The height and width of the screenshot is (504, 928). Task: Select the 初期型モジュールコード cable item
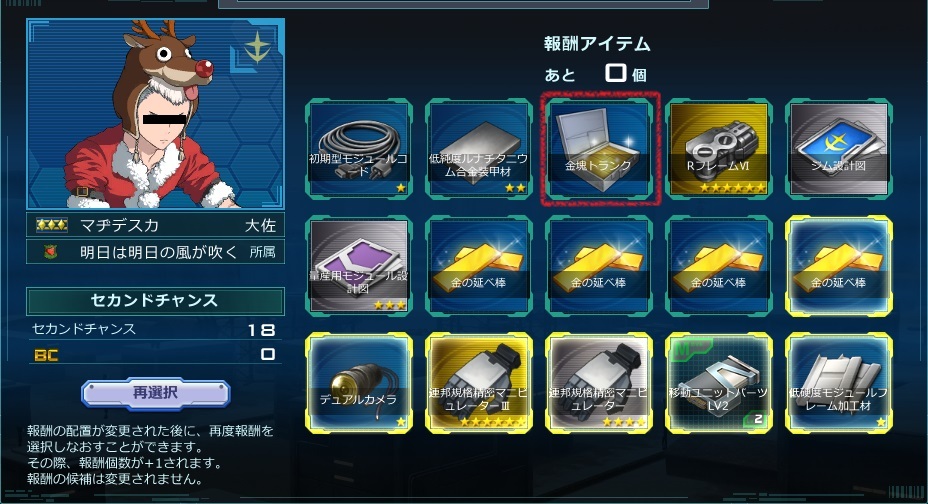click(359, 148)
